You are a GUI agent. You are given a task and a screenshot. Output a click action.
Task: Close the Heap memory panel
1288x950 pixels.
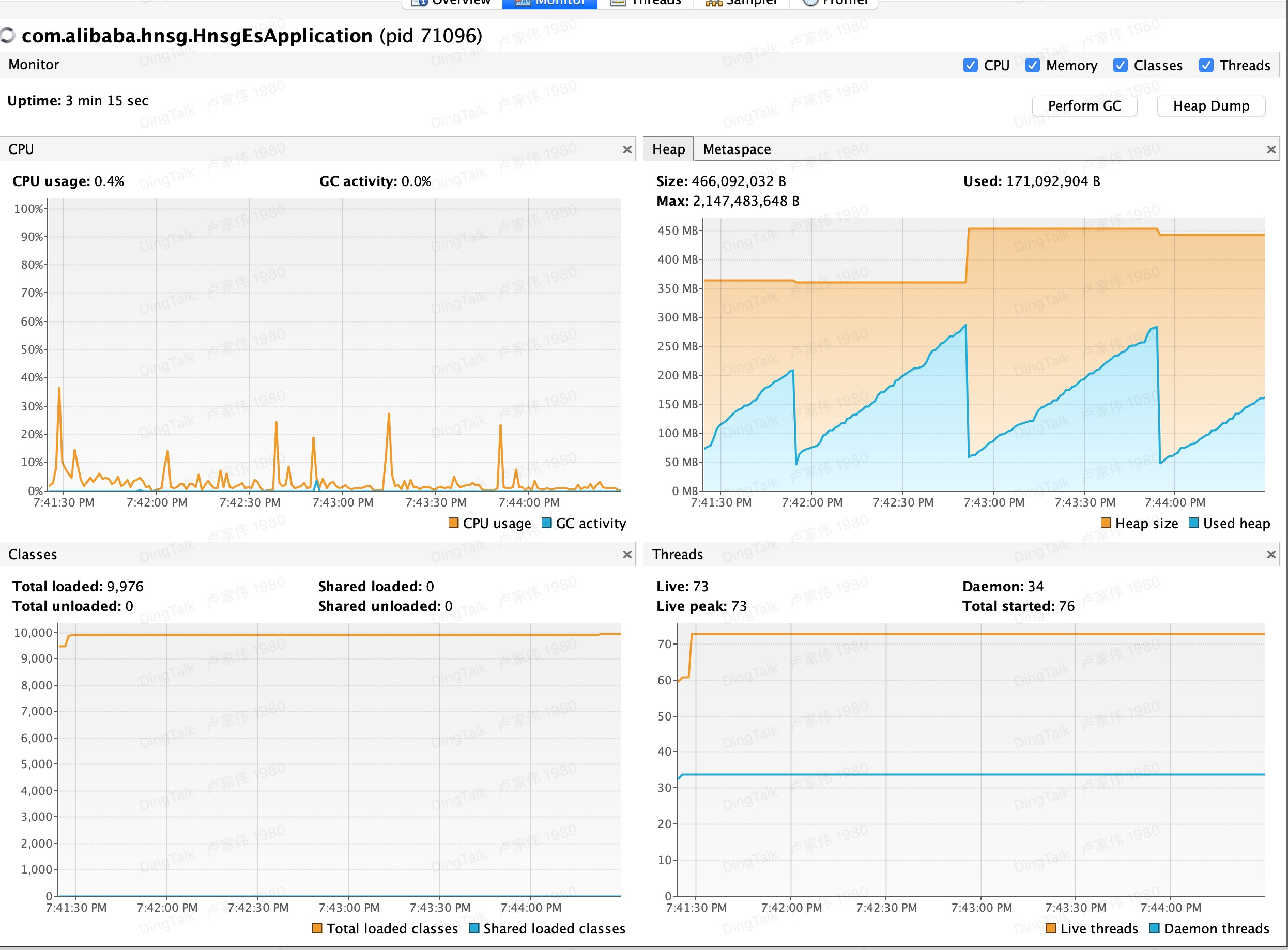coord(1271,149)
